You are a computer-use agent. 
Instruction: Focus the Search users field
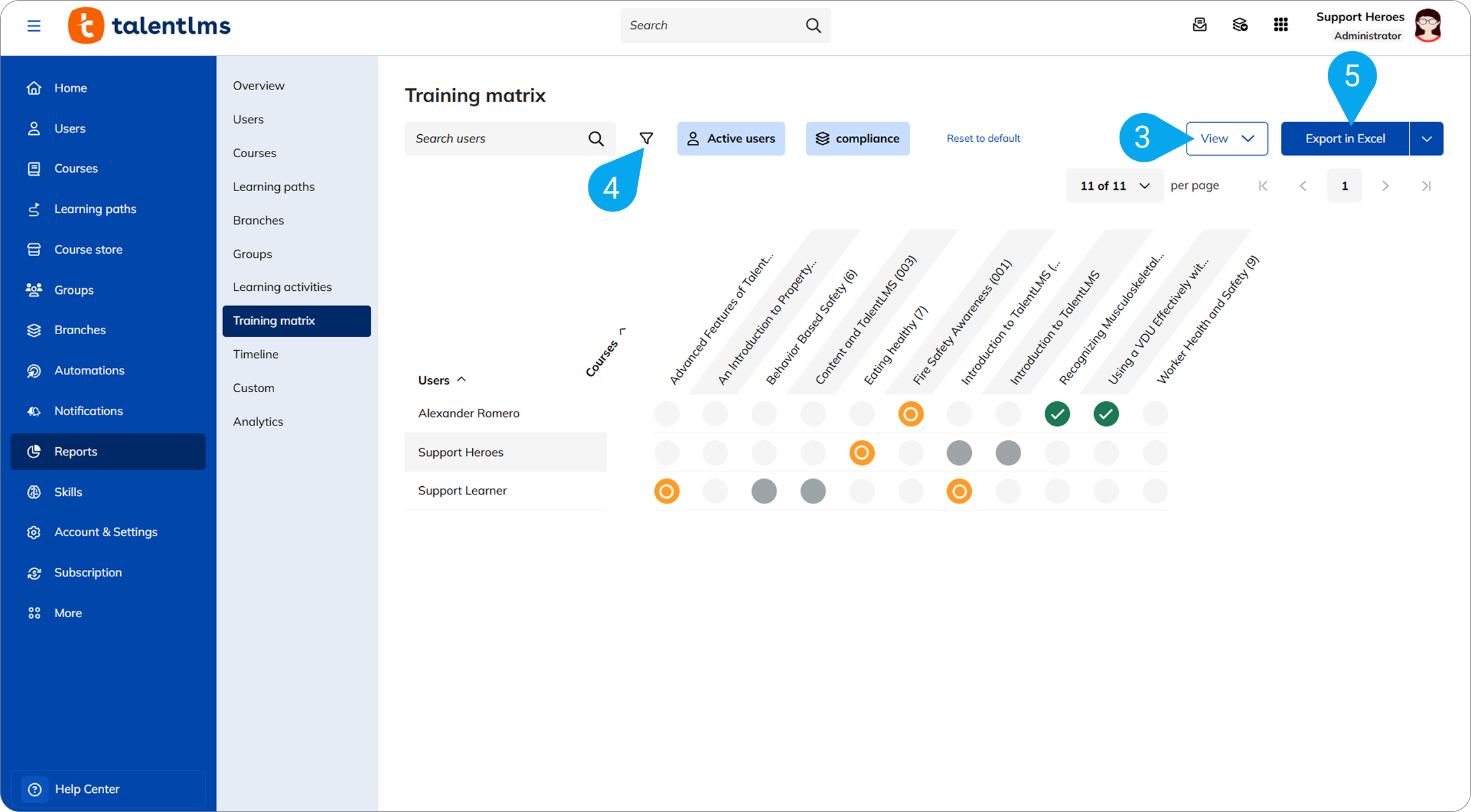(510, 139)
